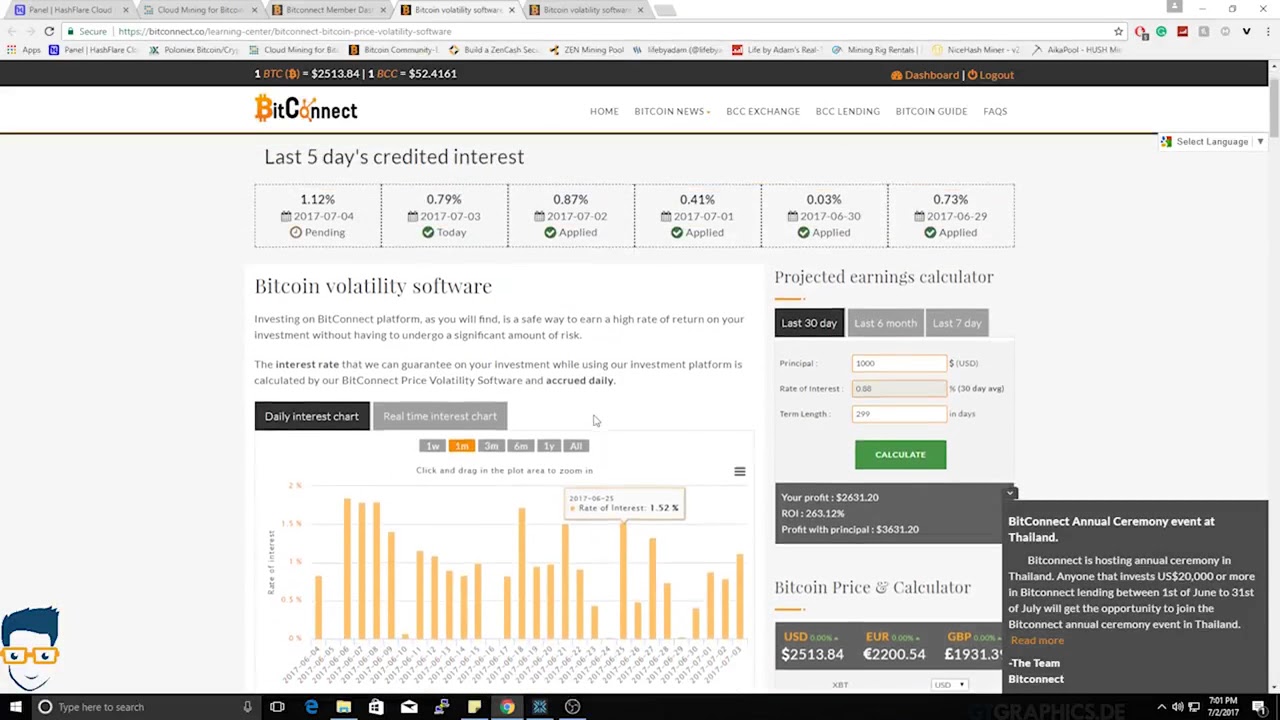The width and height of the screenshot is (1280, 720).
Task: Select the Last 6 month calculator tab
Action: [885, 323]
